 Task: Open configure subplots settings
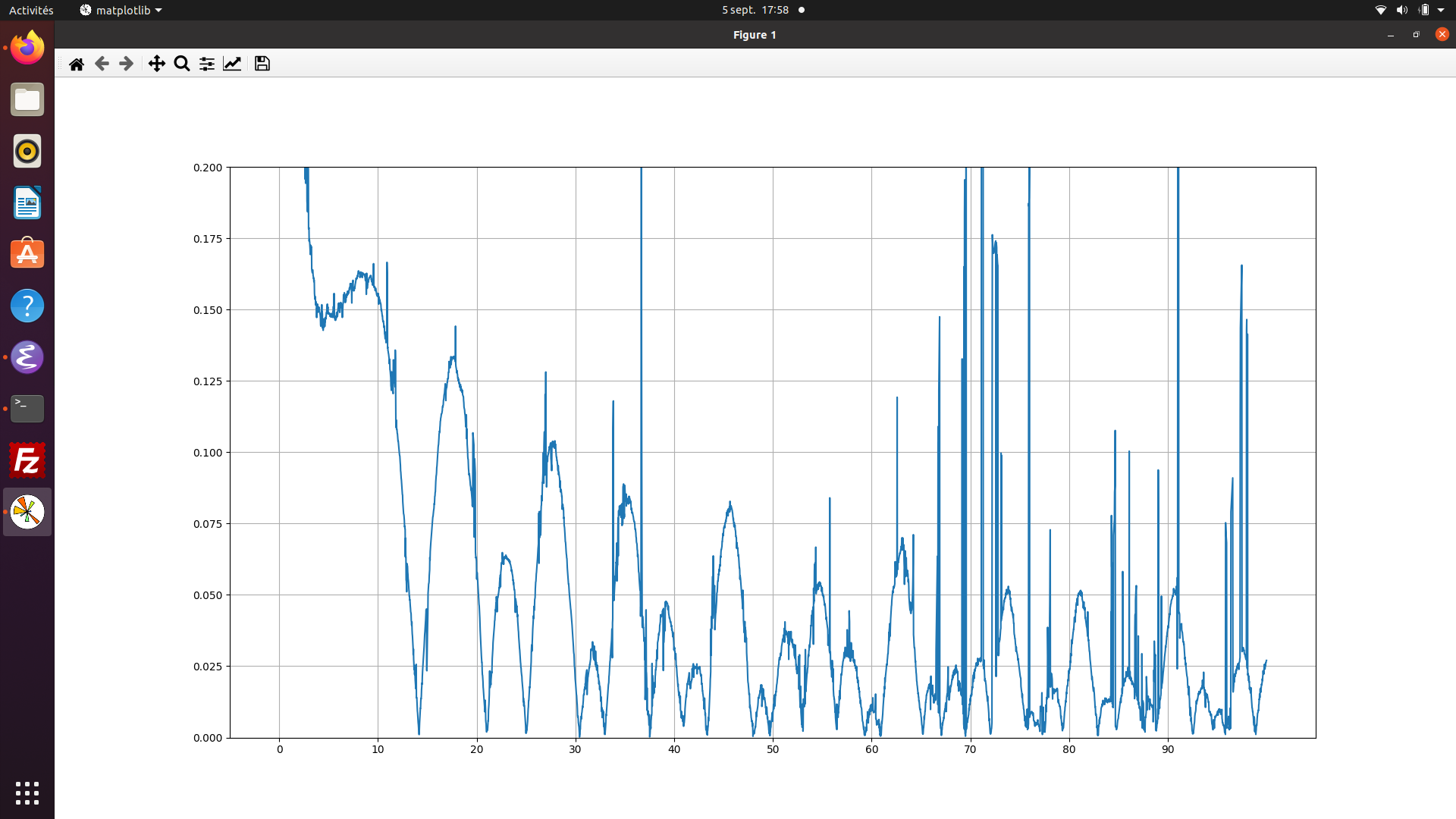[206, 64]
